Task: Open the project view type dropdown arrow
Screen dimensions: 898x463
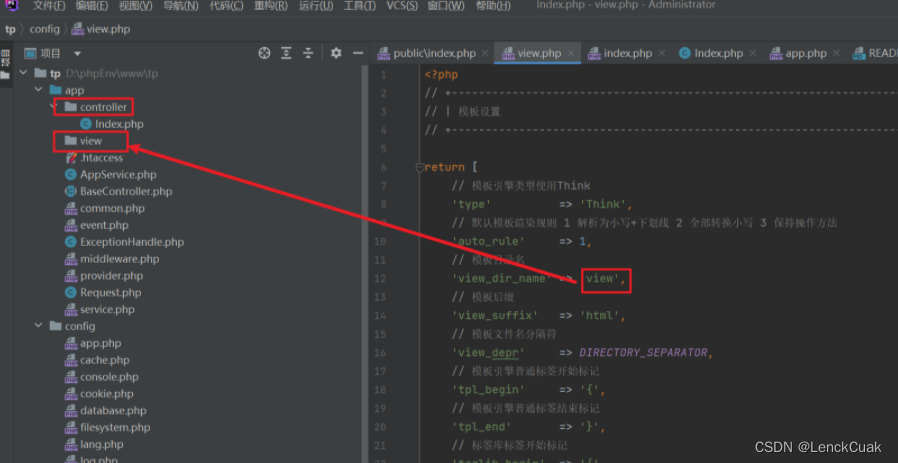Action: point(77,54)
